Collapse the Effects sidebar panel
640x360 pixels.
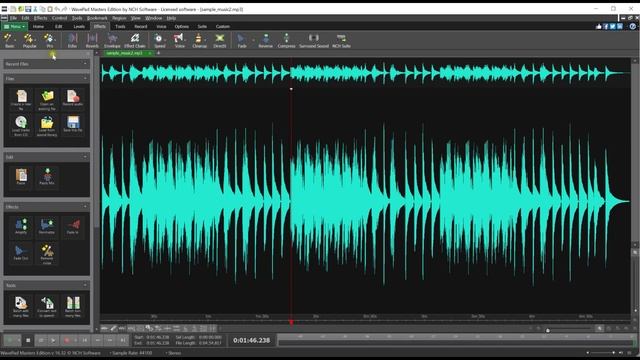click(x=85, y=207)
